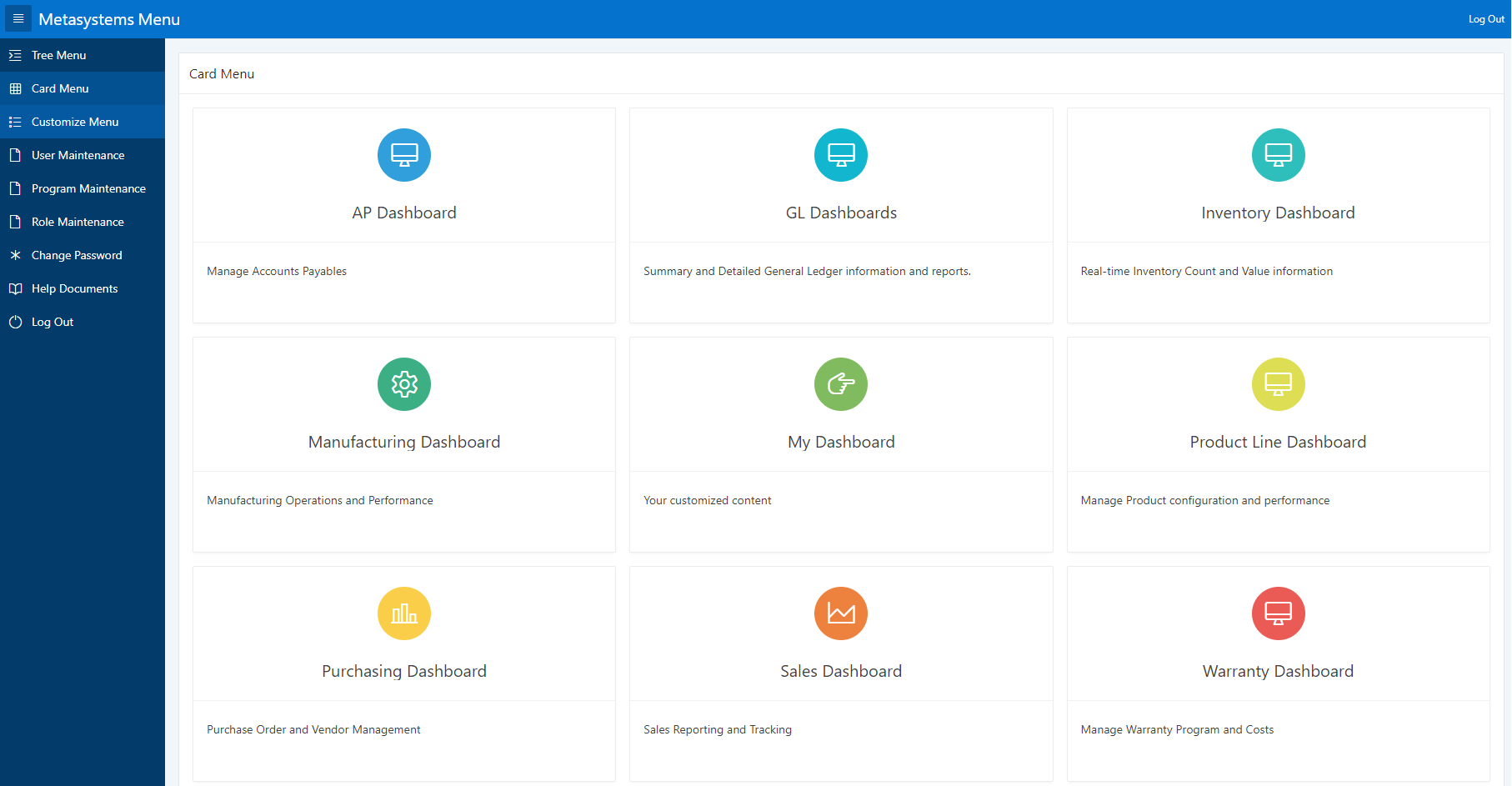Image resolution: width=1512 pixels, height=786 pixels.
Task: Select Card Menu in the sidebar
Action: click(x=83, y=88)
